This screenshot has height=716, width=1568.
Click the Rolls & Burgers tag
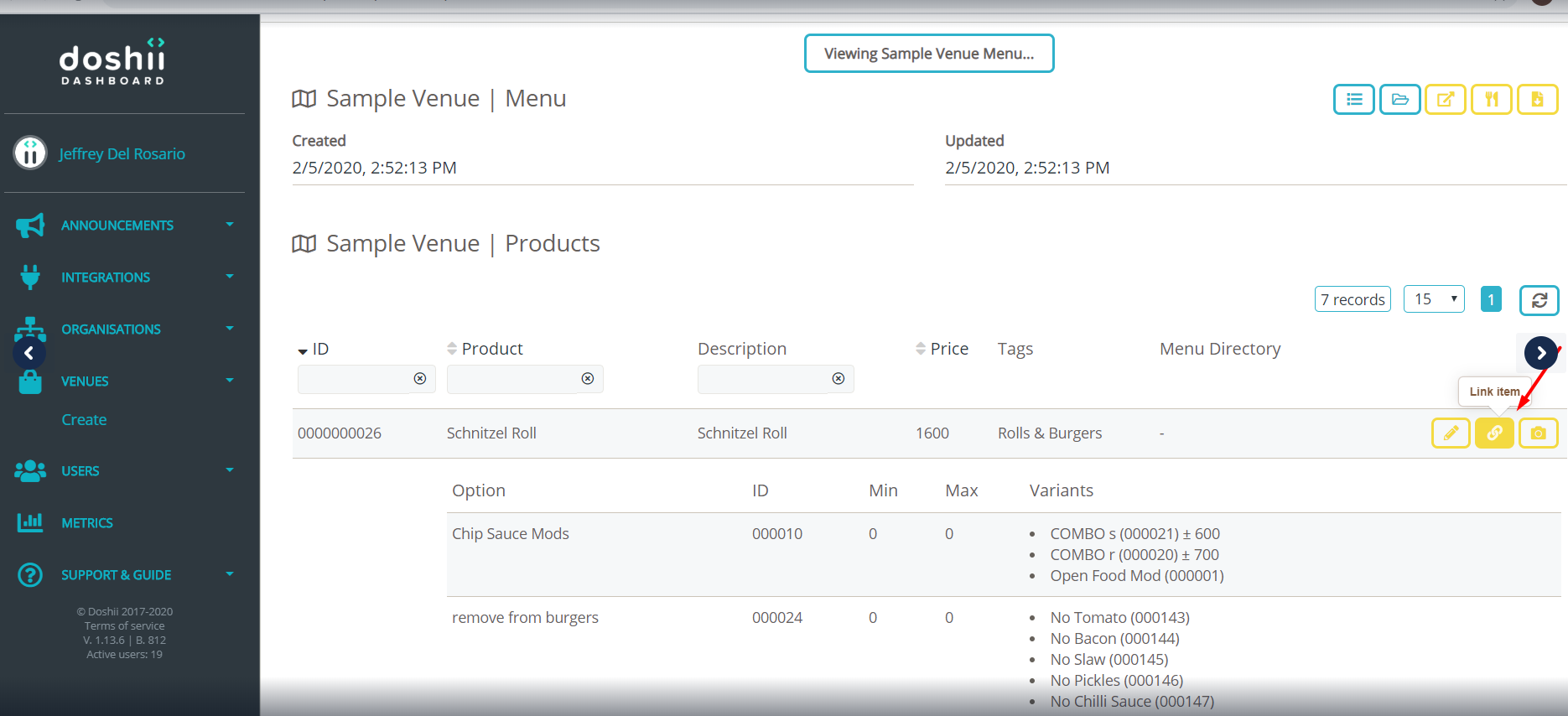[x=1050, y=433]
